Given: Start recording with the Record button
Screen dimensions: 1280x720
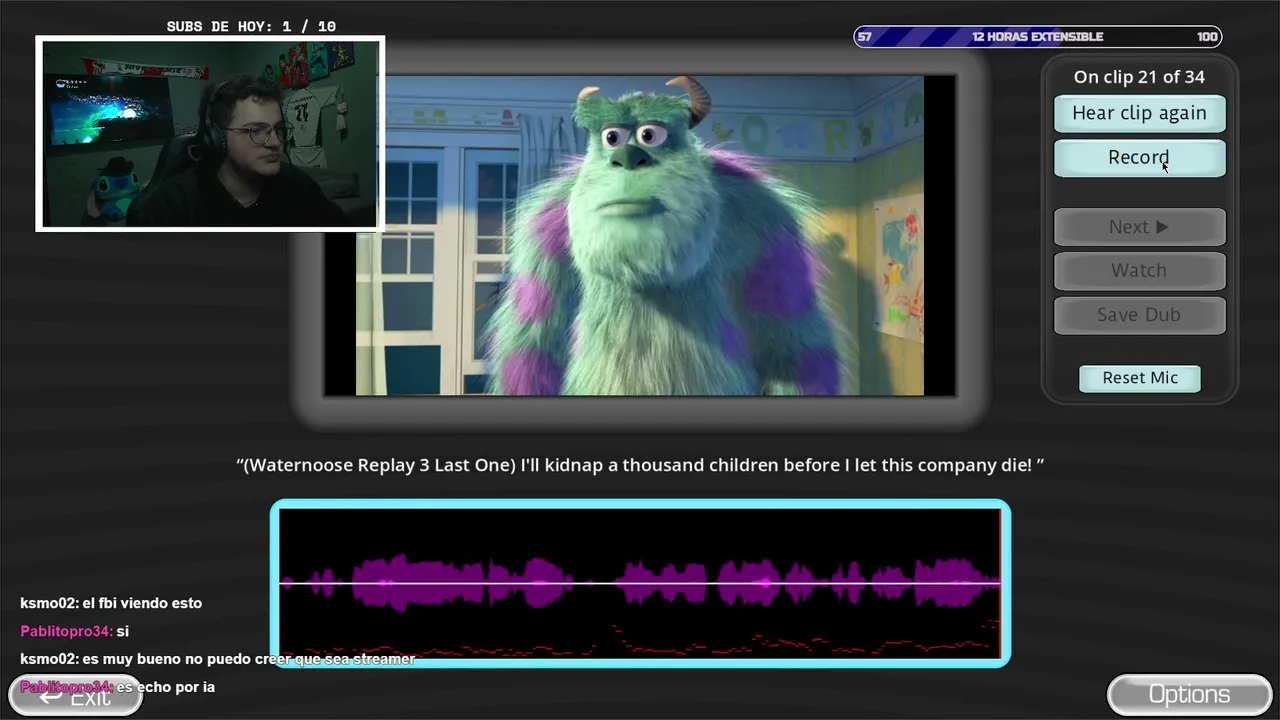Looking at the screenshot, I should 1139,158.
